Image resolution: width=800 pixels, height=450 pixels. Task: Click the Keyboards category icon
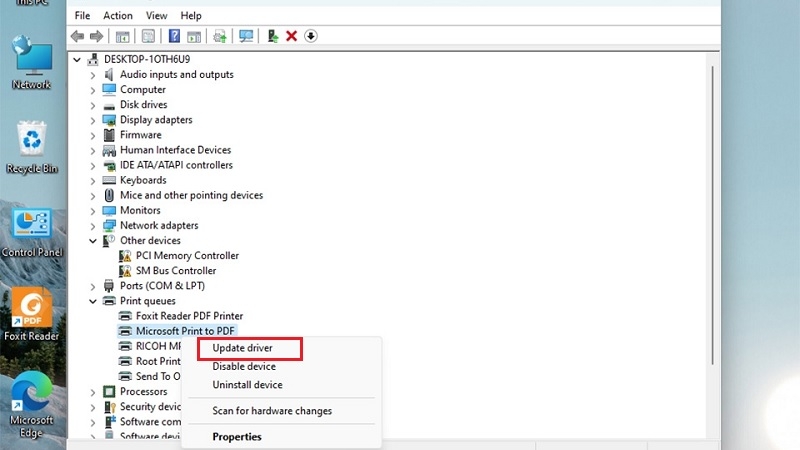coord(109,180)
